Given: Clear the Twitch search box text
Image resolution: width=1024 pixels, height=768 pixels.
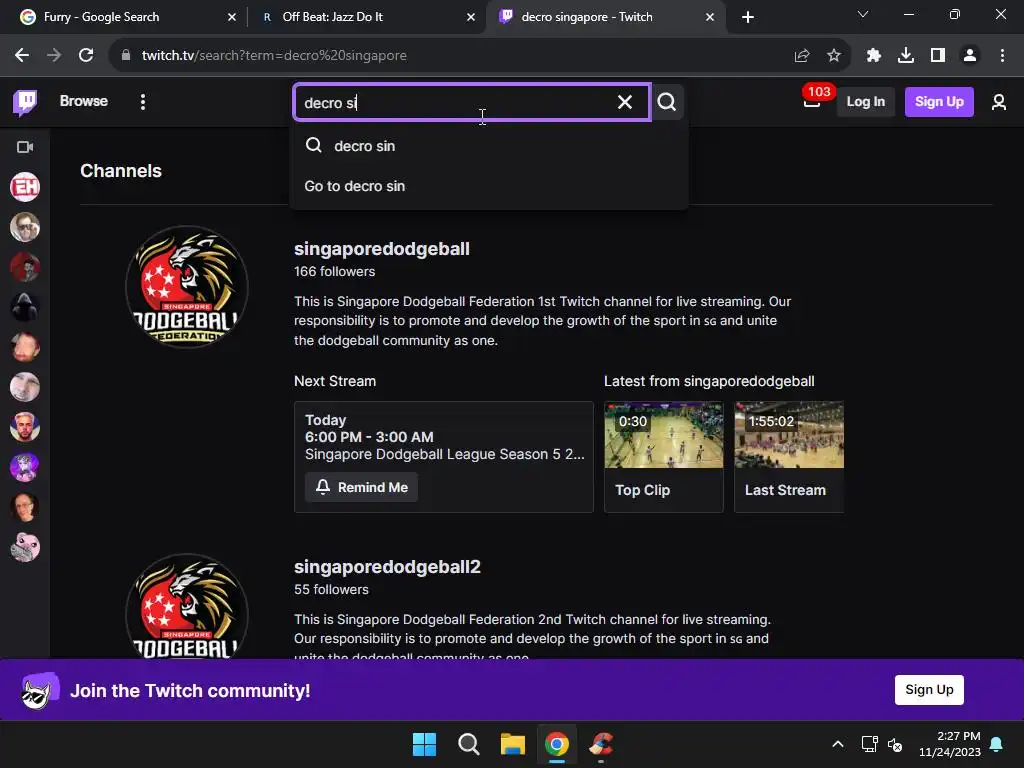Looking at the screenshot, I should point(625,102).
